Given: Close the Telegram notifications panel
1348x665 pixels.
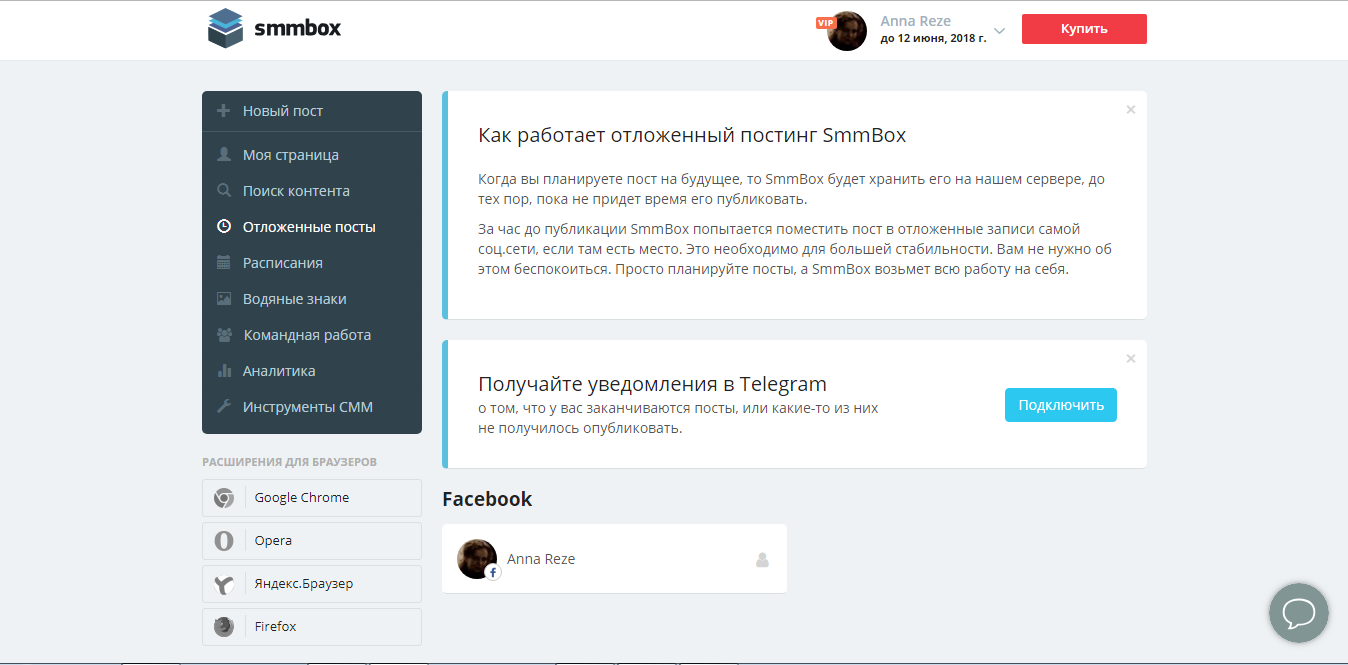Looking at the screenshot, I should pos(1131,358).
